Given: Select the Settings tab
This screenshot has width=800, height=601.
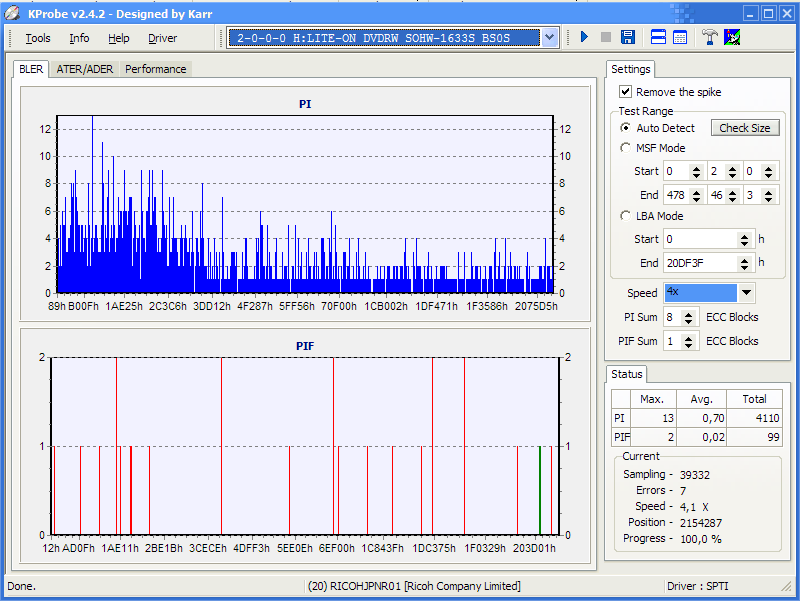Looking at the screenshot, I should click(x=631, y=69).
